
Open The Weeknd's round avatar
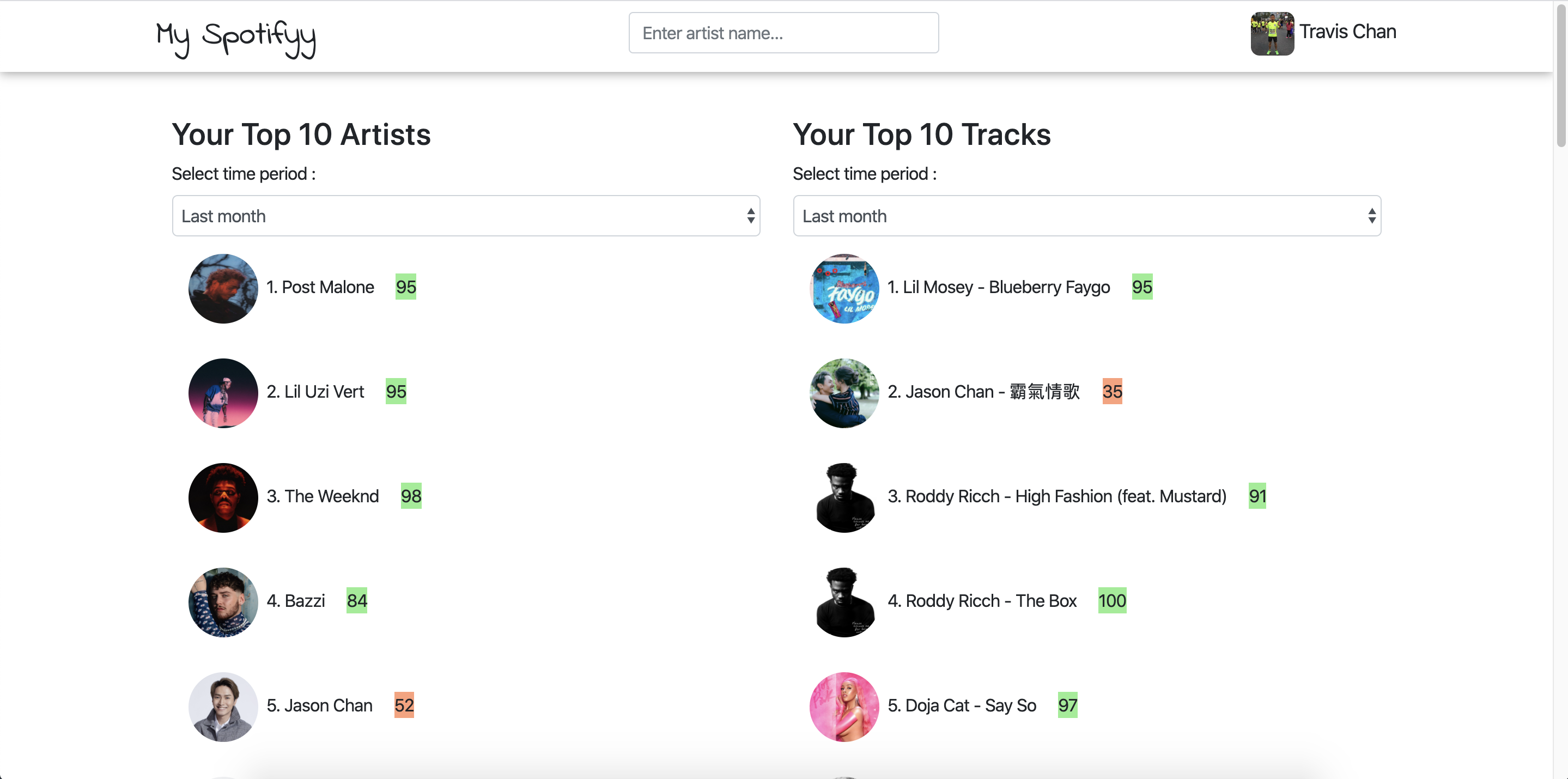coord(223,498)
